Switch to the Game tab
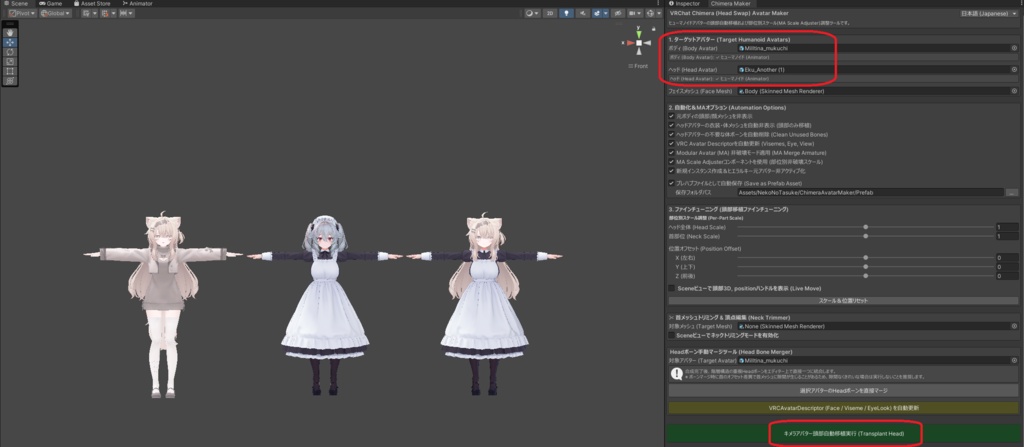 tap(50, 3)
